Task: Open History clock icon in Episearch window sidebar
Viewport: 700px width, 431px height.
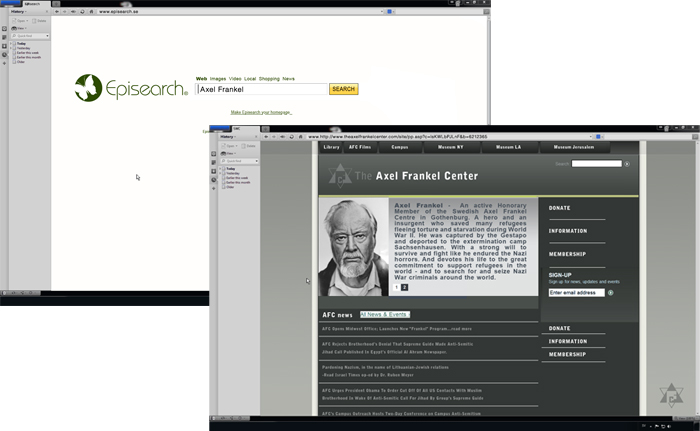Action: [4, 54]
